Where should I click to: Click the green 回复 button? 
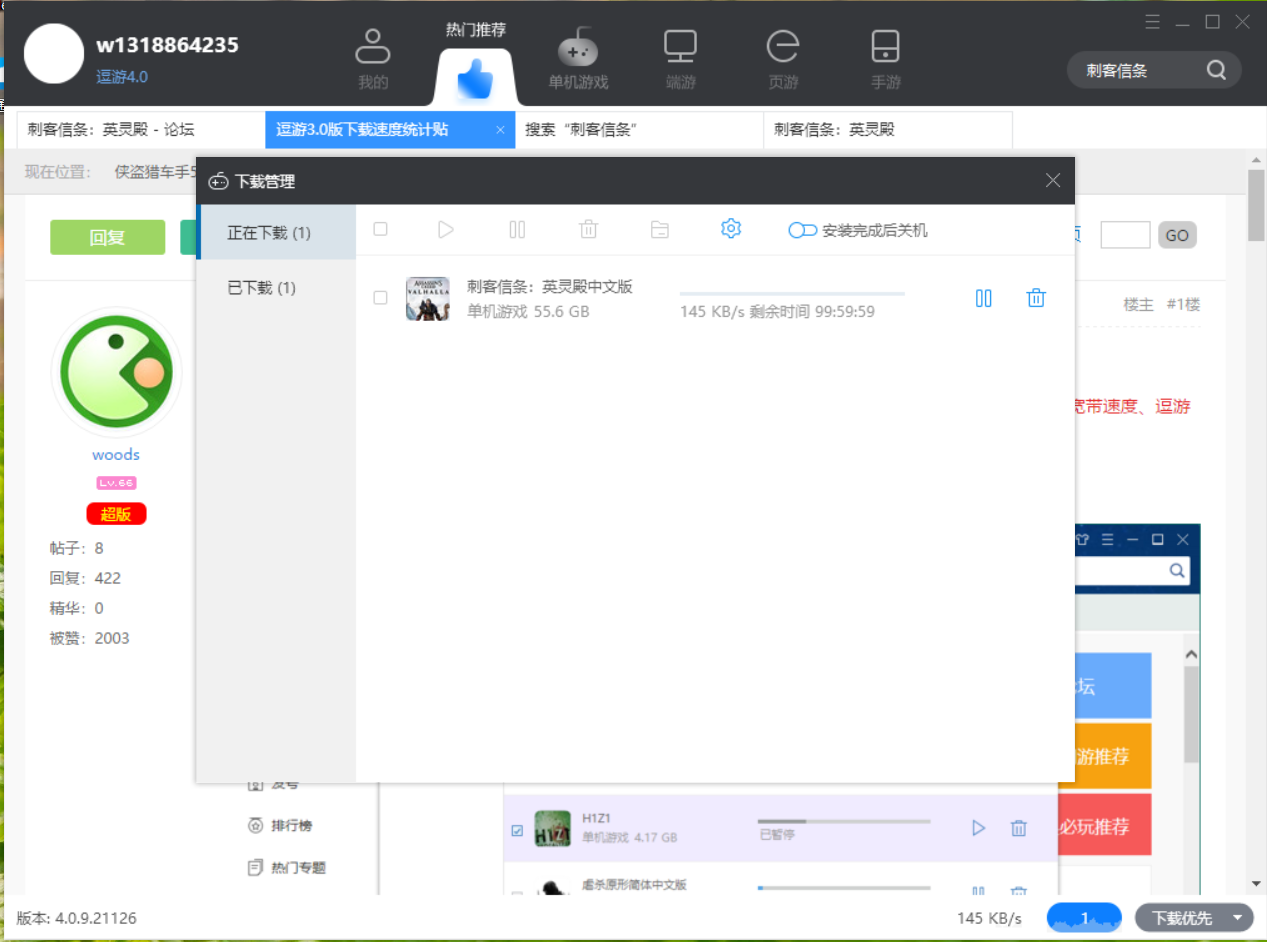[107, 237]
